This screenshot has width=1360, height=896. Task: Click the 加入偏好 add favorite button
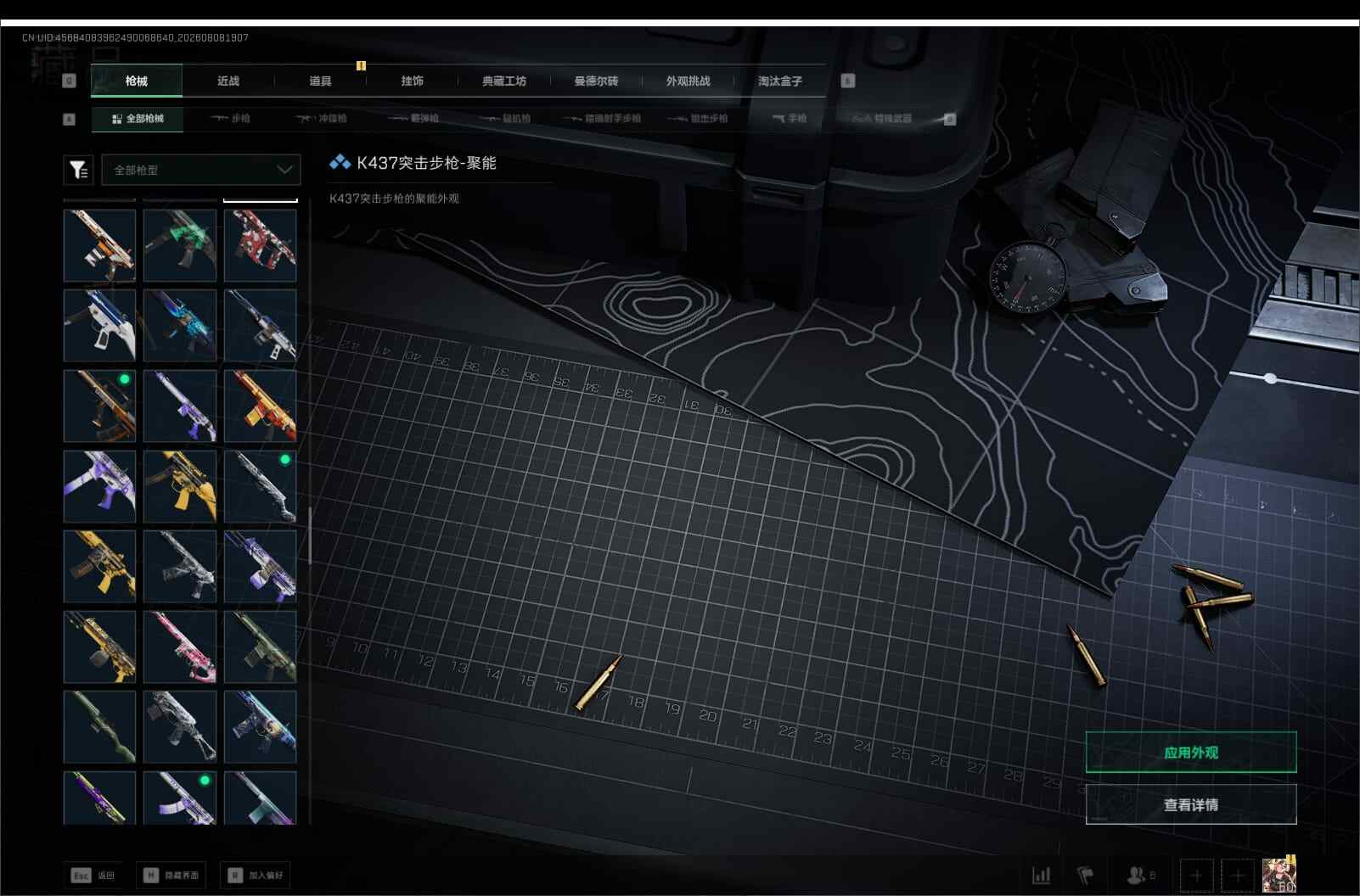(255, 875)
